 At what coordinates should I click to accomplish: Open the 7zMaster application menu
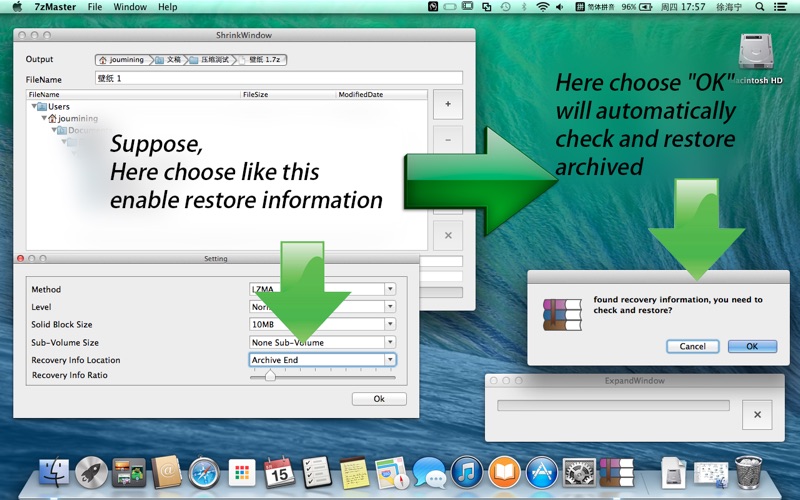pyautogui.click(x=55, y=7)
